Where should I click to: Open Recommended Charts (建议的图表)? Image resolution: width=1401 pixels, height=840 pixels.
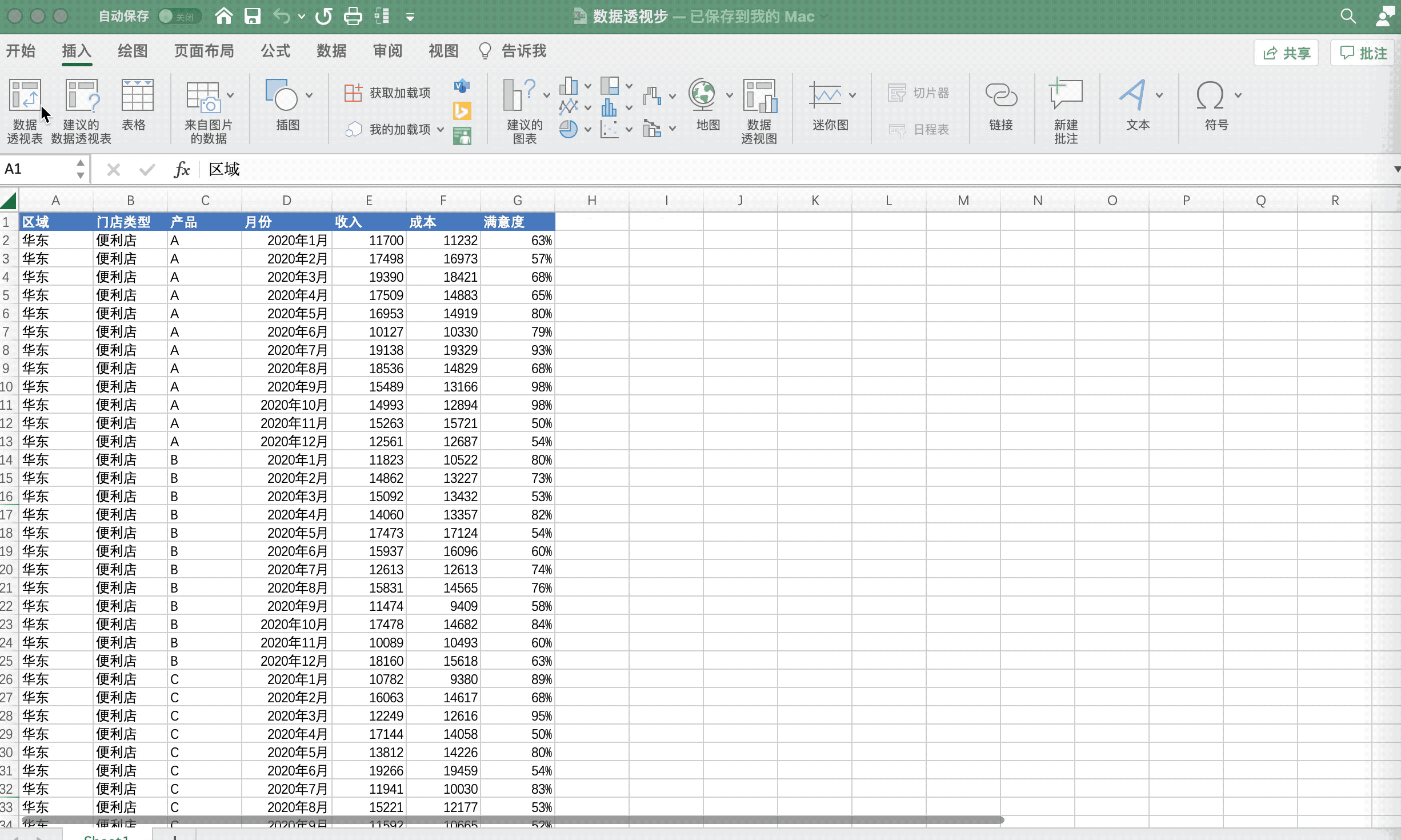(x=524, y=111)
